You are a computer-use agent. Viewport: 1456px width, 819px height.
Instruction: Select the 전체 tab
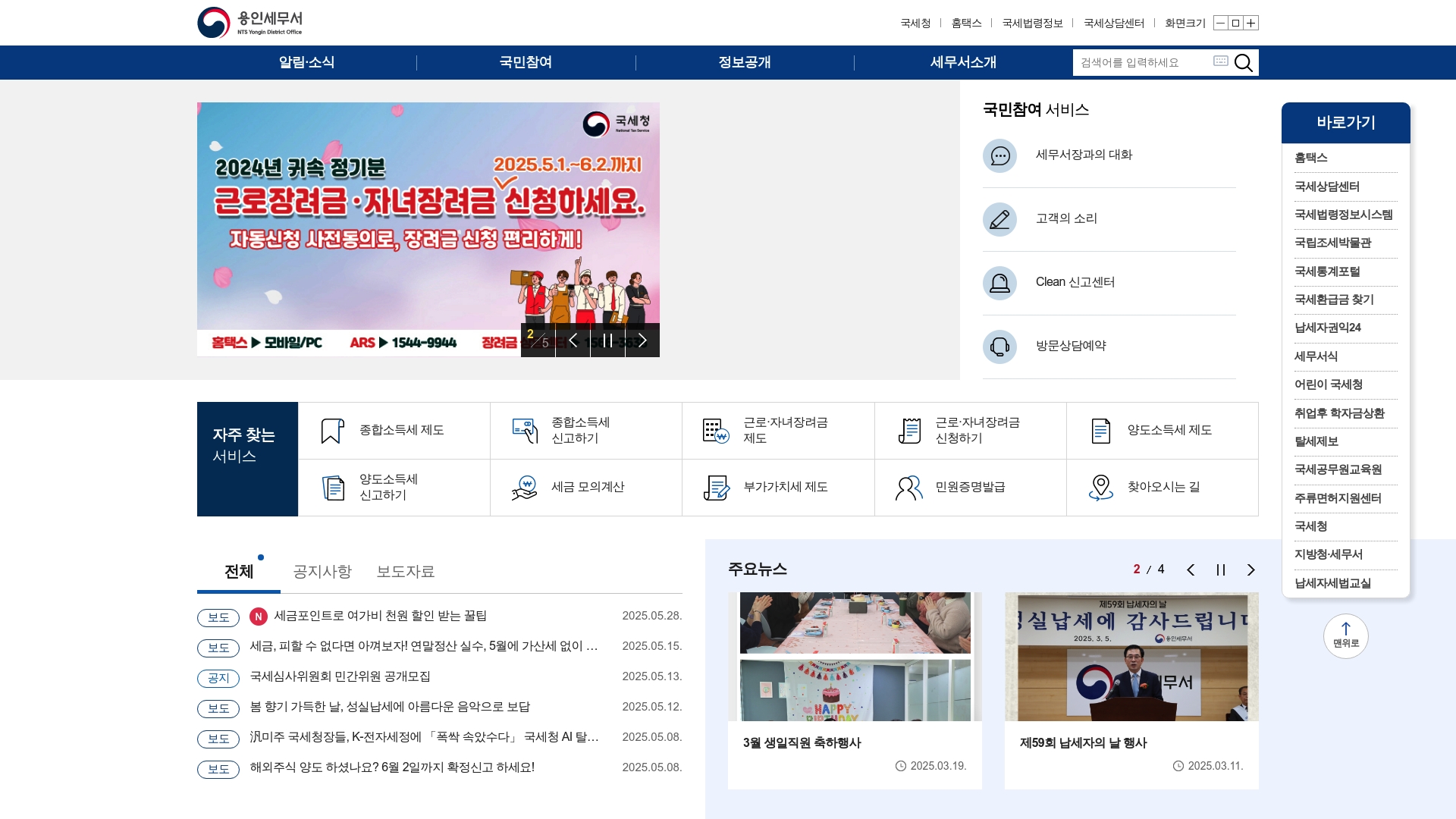(239, 572)
